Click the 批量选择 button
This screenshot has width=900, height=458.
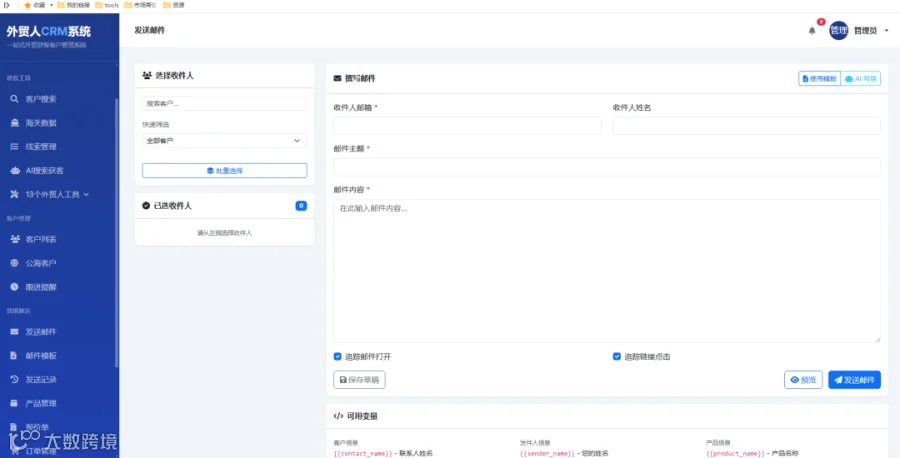[224, 170]
